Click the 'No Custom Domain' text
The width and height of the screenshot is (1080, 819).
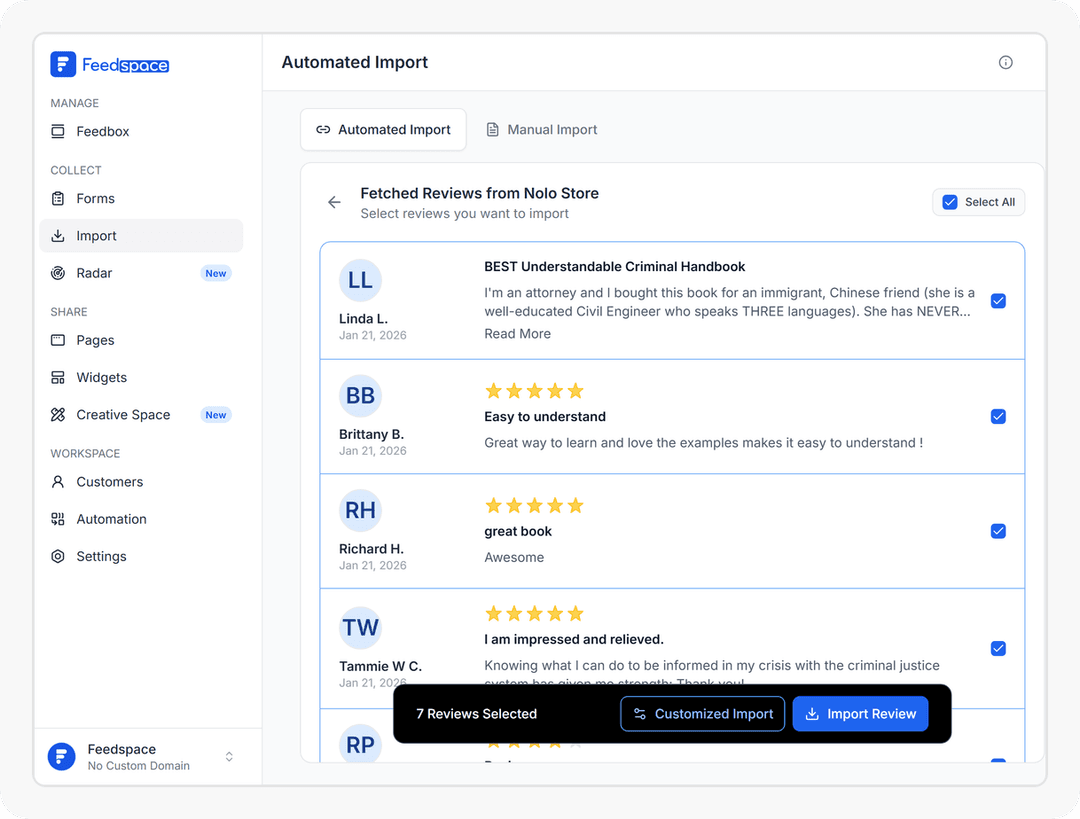coord(138,766)
